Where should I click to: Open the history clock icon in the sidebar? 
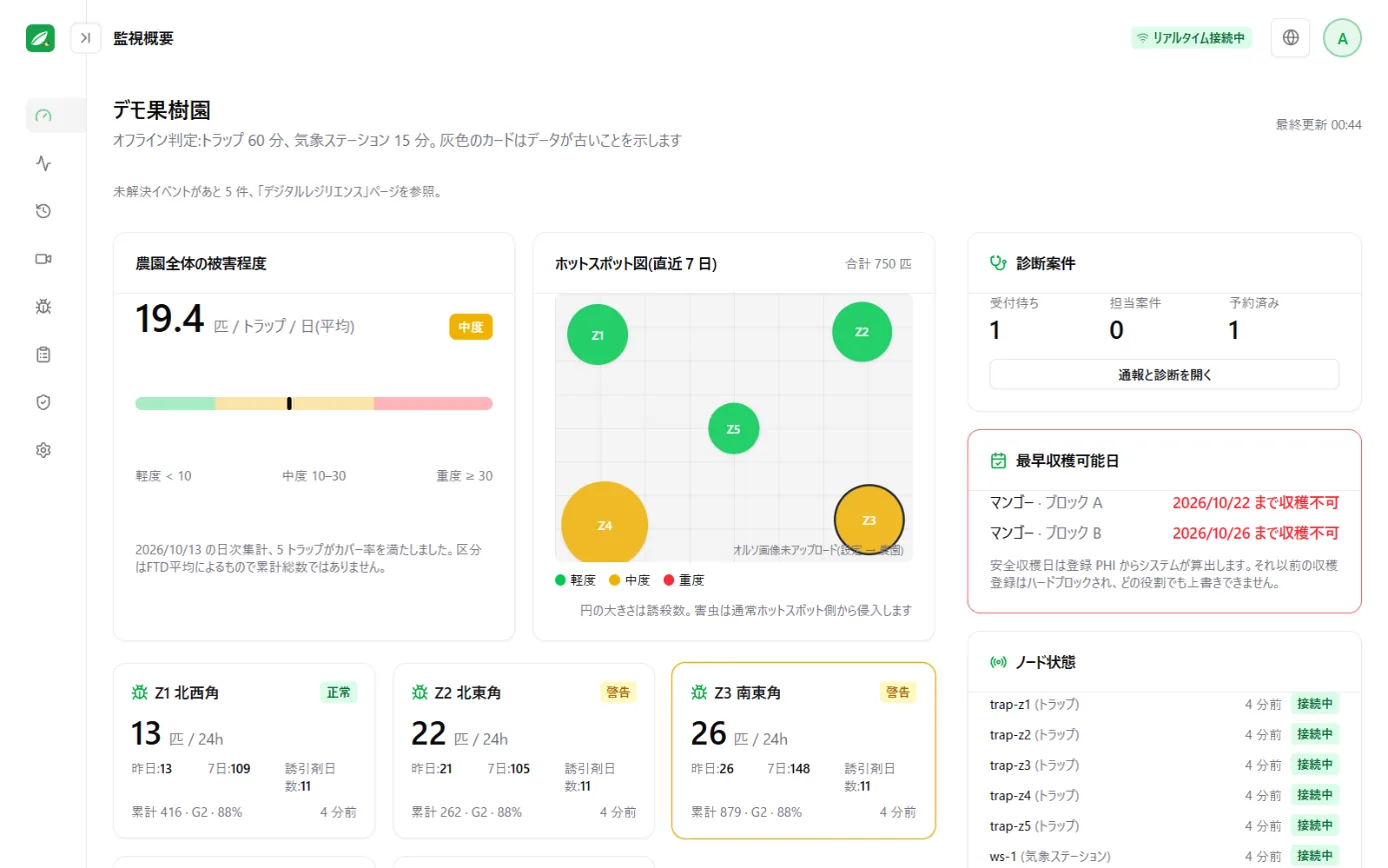pyautogui.click(x=43, y=211)
